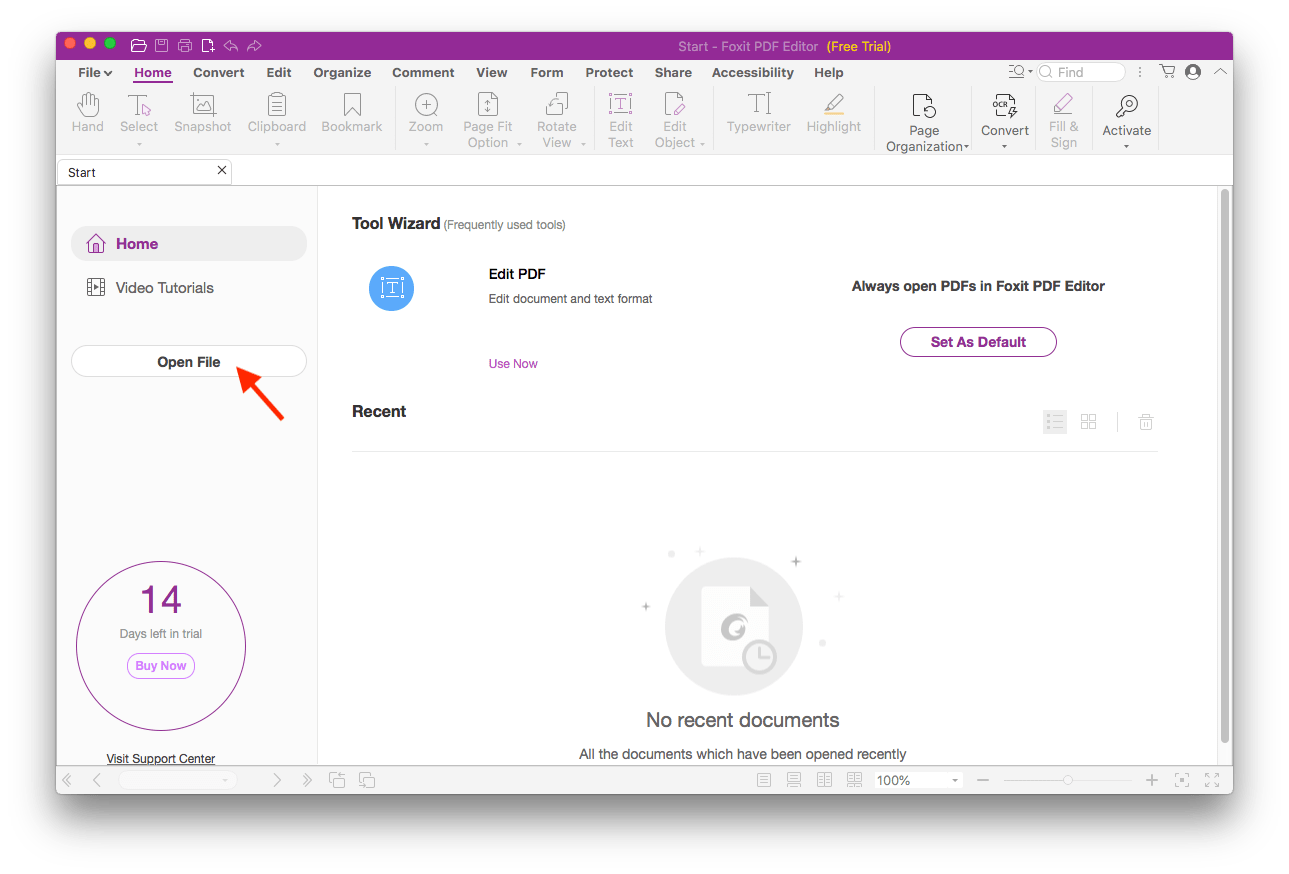Expand the File menu
The image size is (1289, 874).
pyautogui.click(x=93, y=72)
